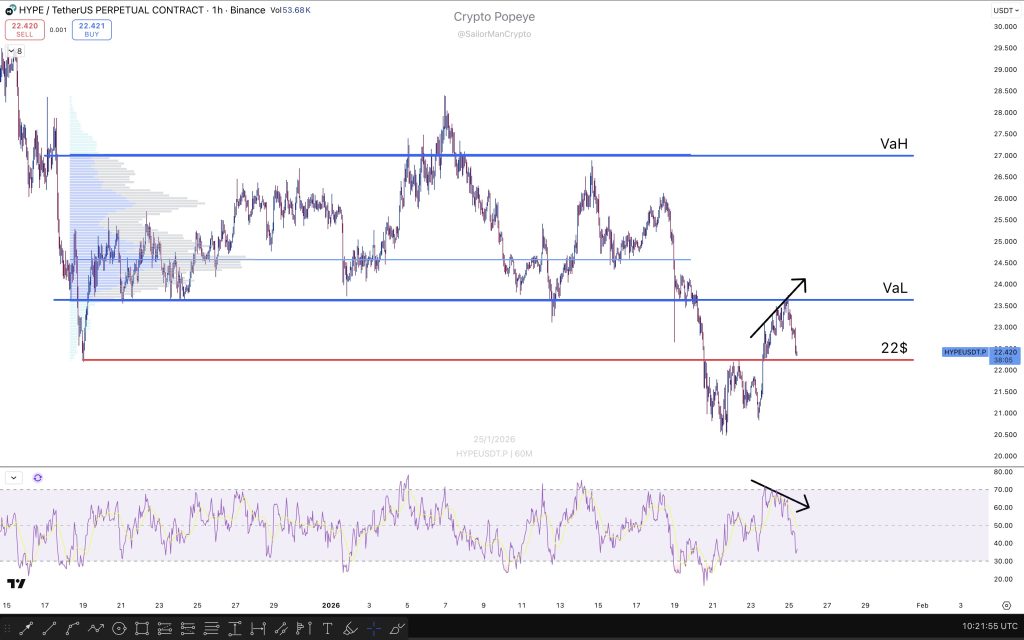
Task: Select the trend line tool with arrow
Action: [26, 628]
